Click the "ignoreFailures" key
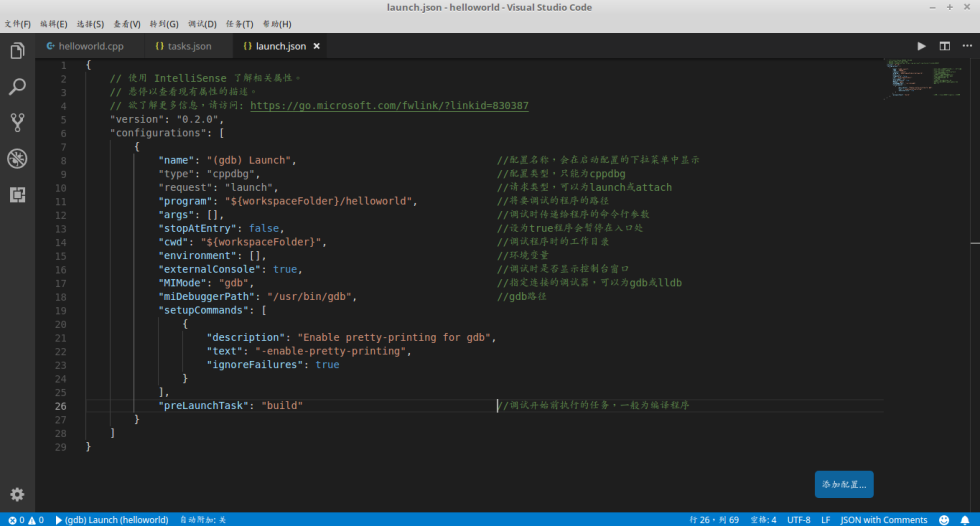Viewport: 980px width, 527px height. point(255,365)
